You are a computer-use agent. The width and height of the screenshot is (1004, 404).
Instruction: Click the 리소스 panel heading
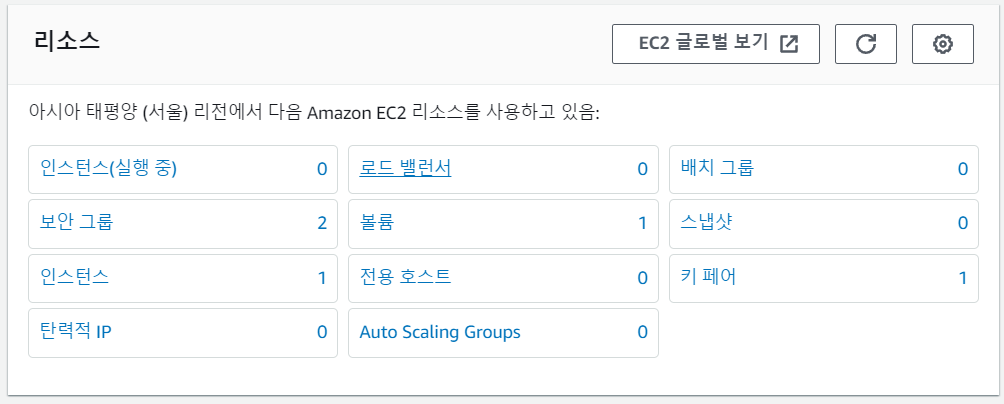(x=67, y=41)
